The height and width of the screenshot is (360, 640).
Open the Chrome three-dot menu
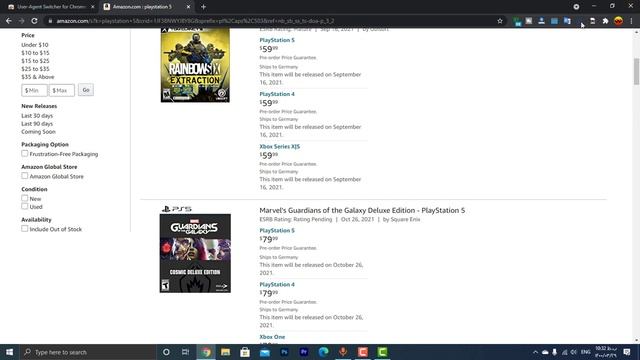(x=631, y=21)
